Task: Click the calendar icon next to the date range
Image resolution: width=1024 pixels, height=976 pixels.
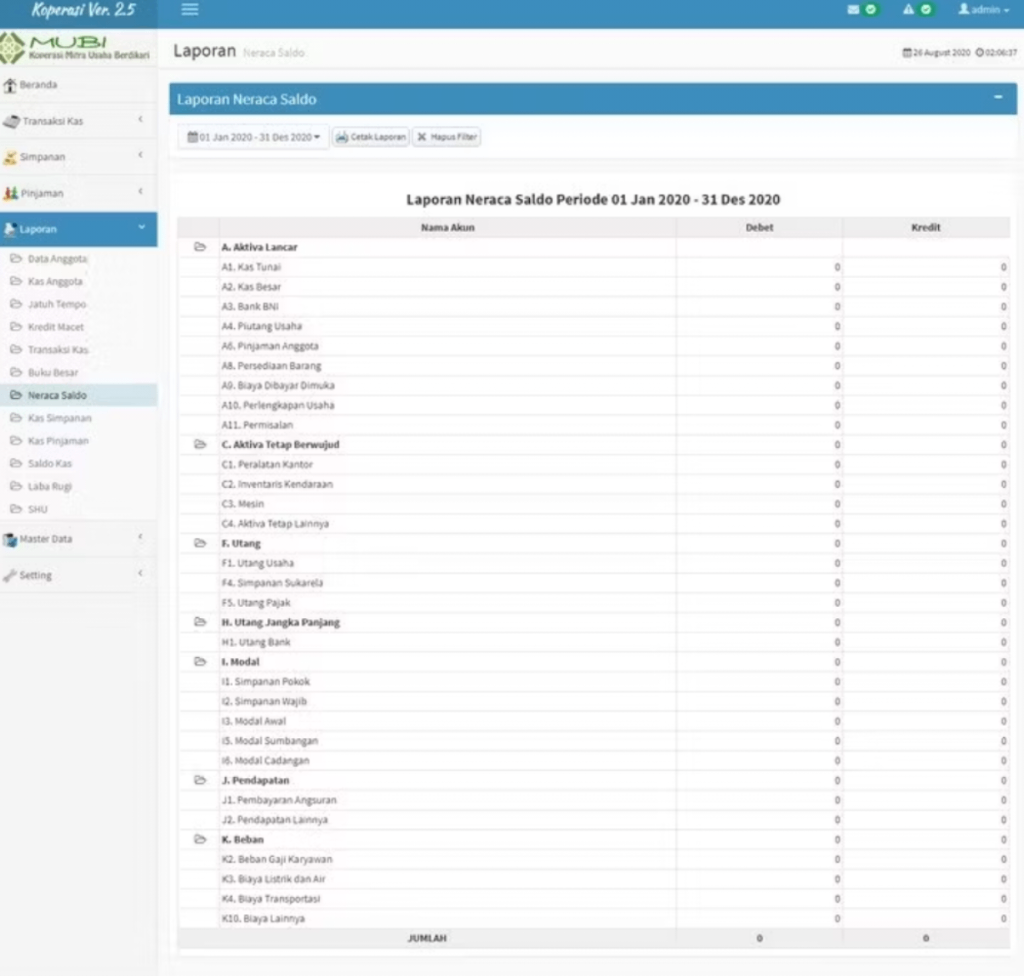Action: 192,137
